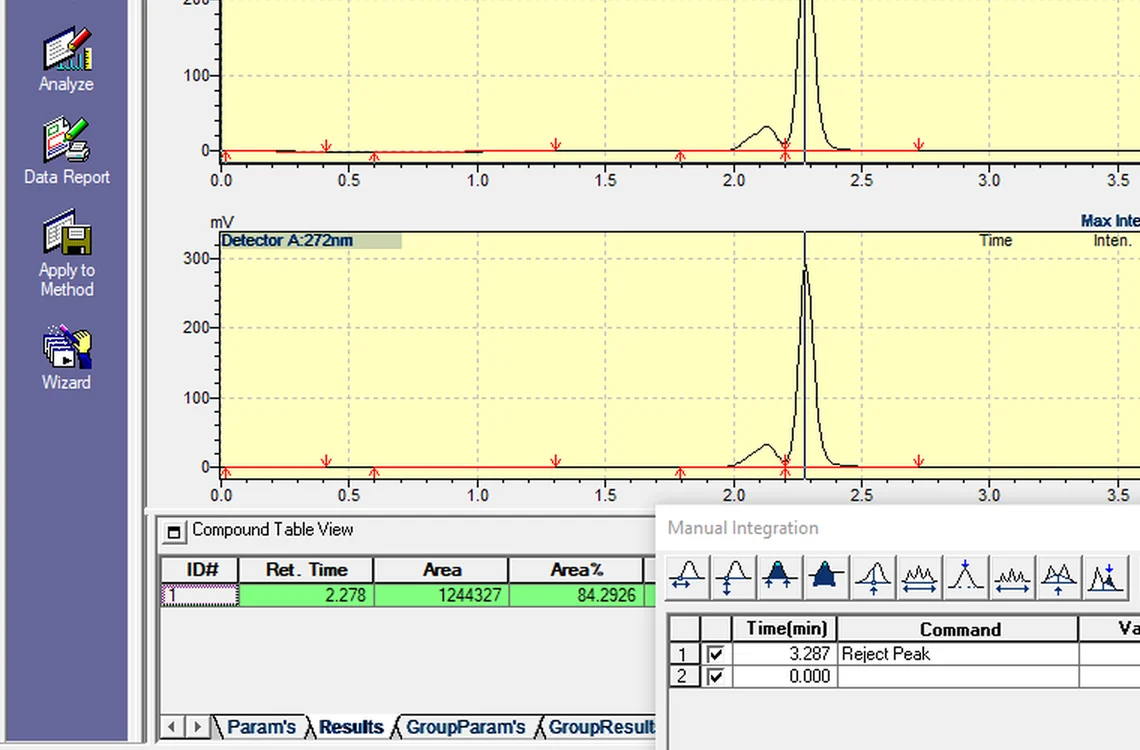This screenshot has width=1140, height=750.
Task: Click the ID# column header
Action: point(201,570)
